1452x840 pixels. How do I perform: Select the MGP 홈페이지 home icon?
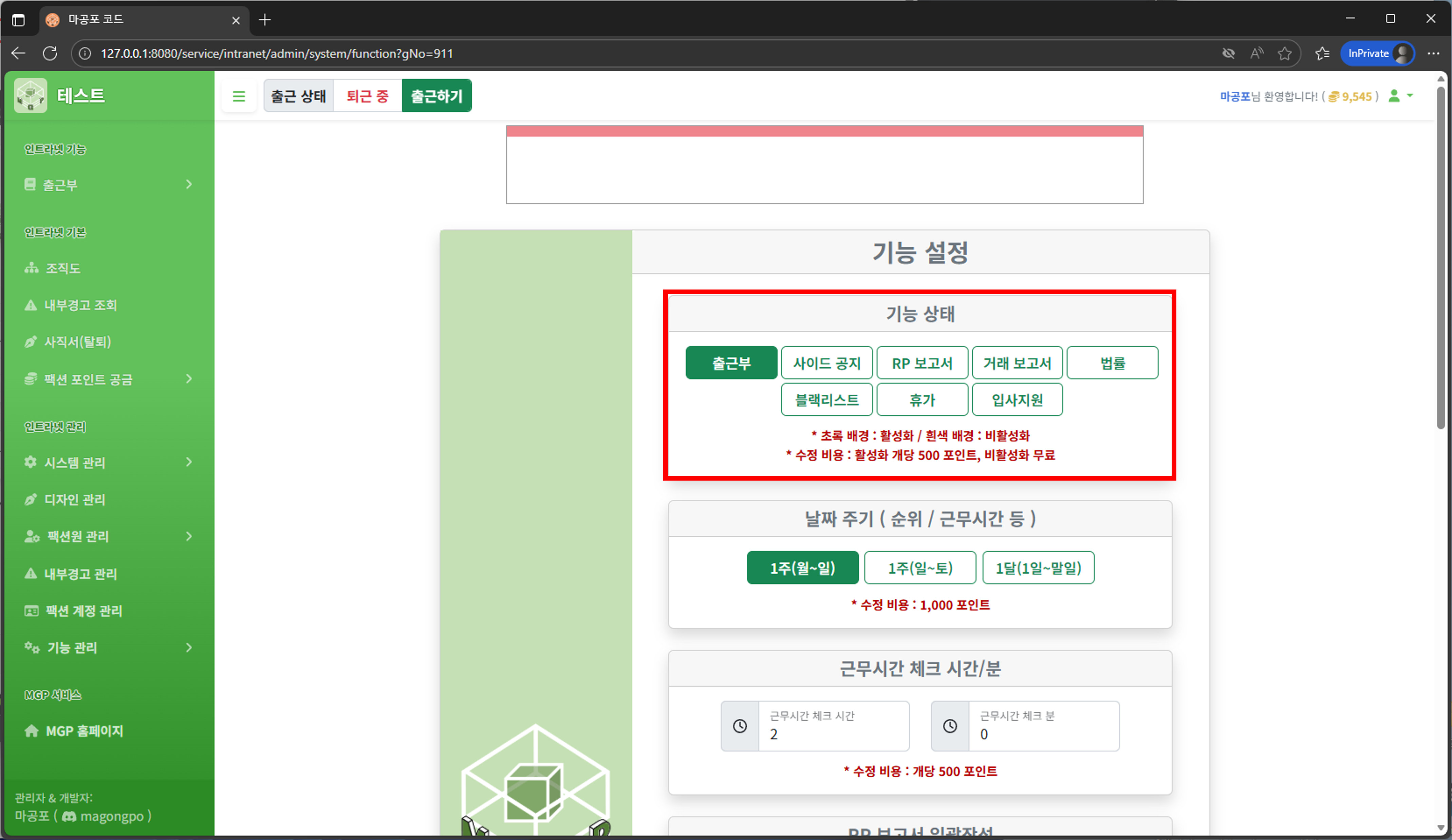(32, 731)
